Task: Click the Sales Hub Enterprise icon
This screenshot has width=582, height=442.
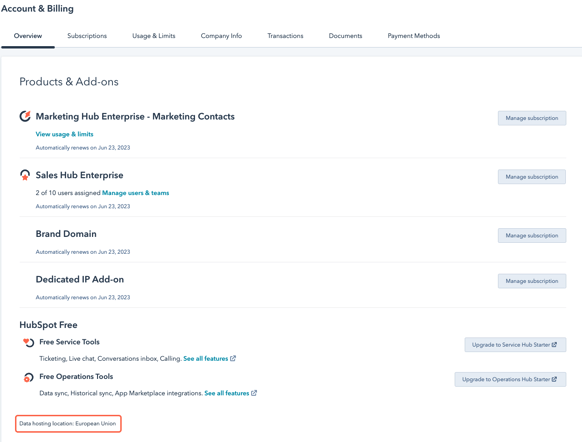Action: coord(25,175)
